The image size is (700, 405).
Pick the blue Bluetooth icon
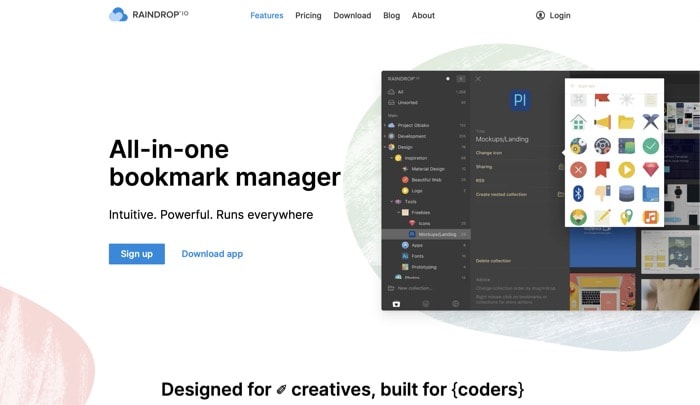(578, 193)
